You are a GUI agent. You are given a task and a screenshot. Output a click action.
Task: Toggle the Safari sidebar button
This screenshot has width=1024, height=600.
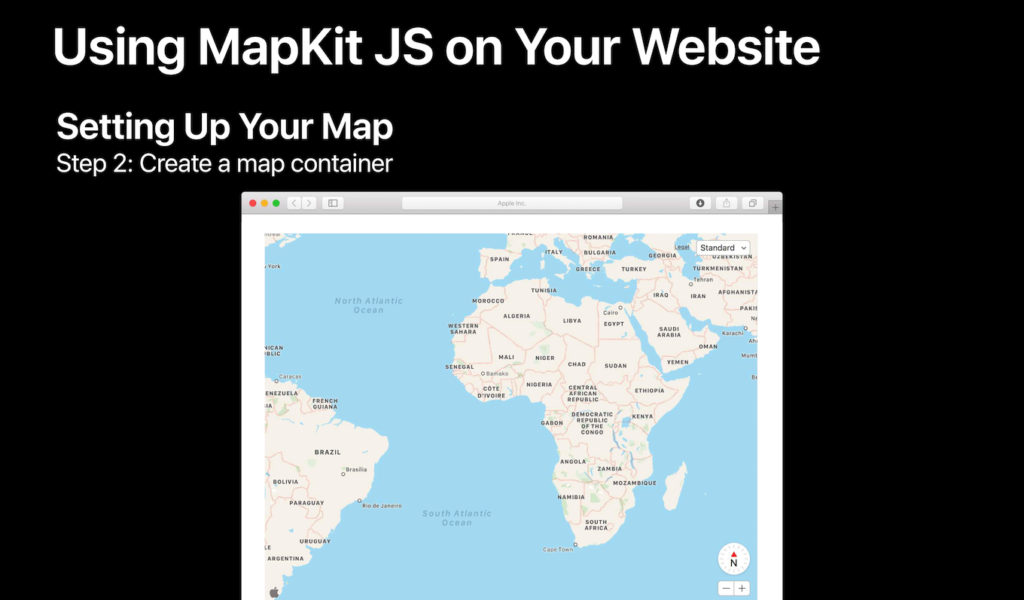(333, 203)
